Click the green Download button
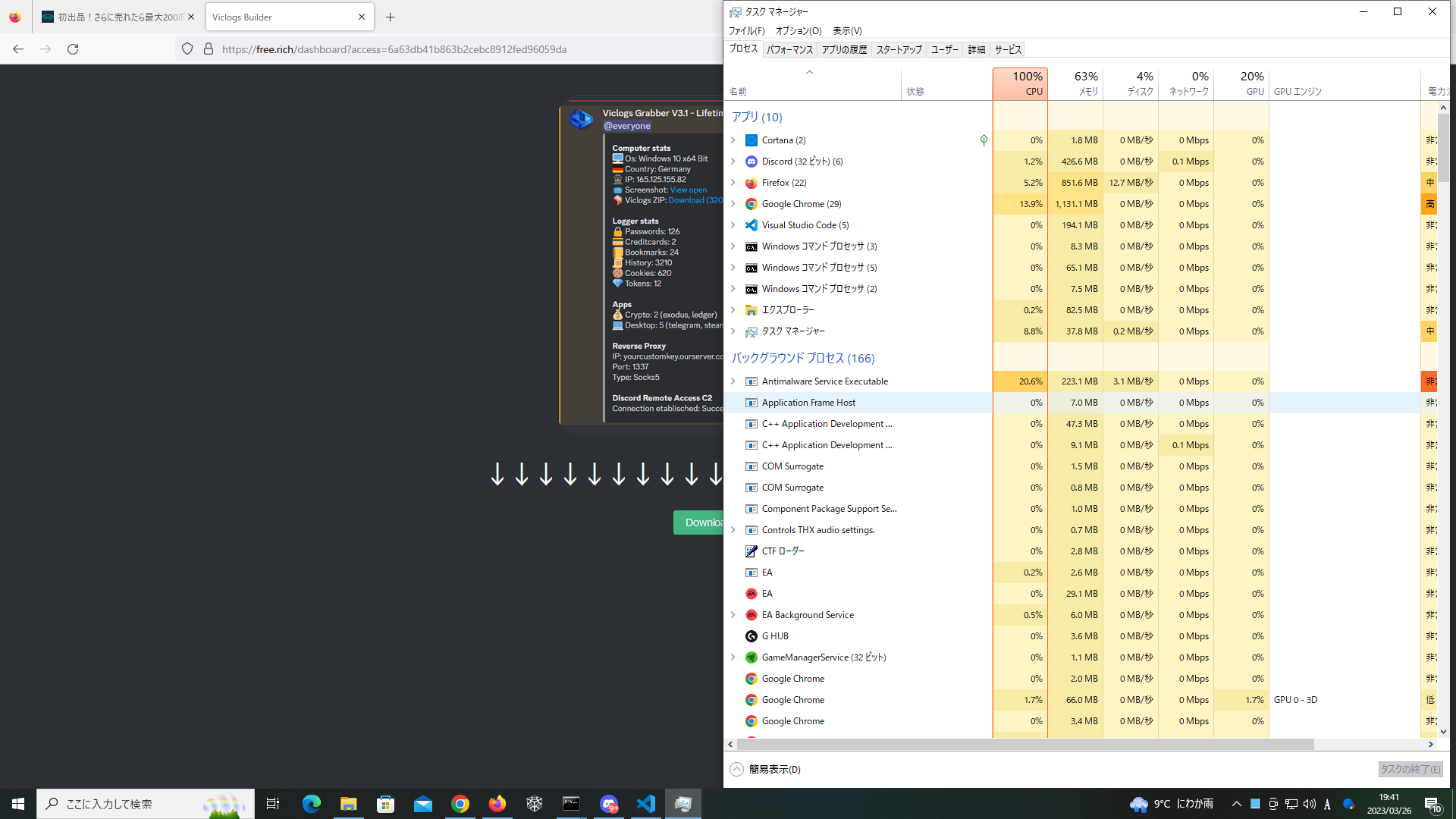 698,522
